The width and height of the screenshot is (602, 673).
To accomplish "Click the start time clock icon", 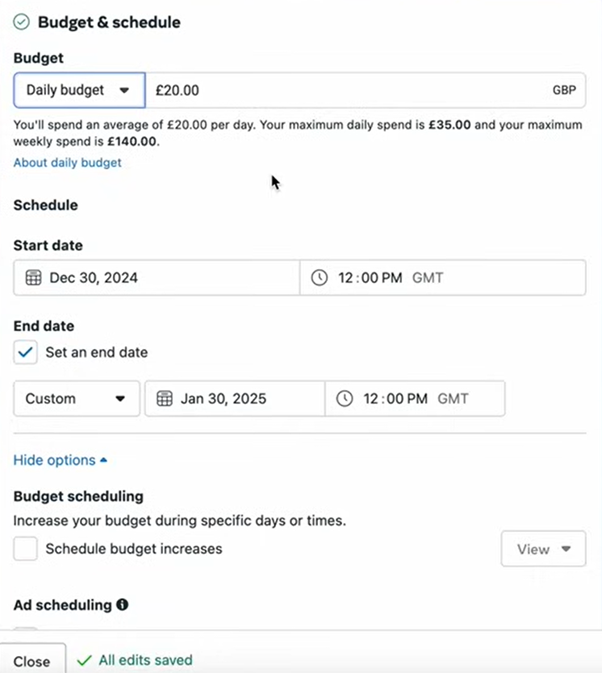I will click(319, 278).
